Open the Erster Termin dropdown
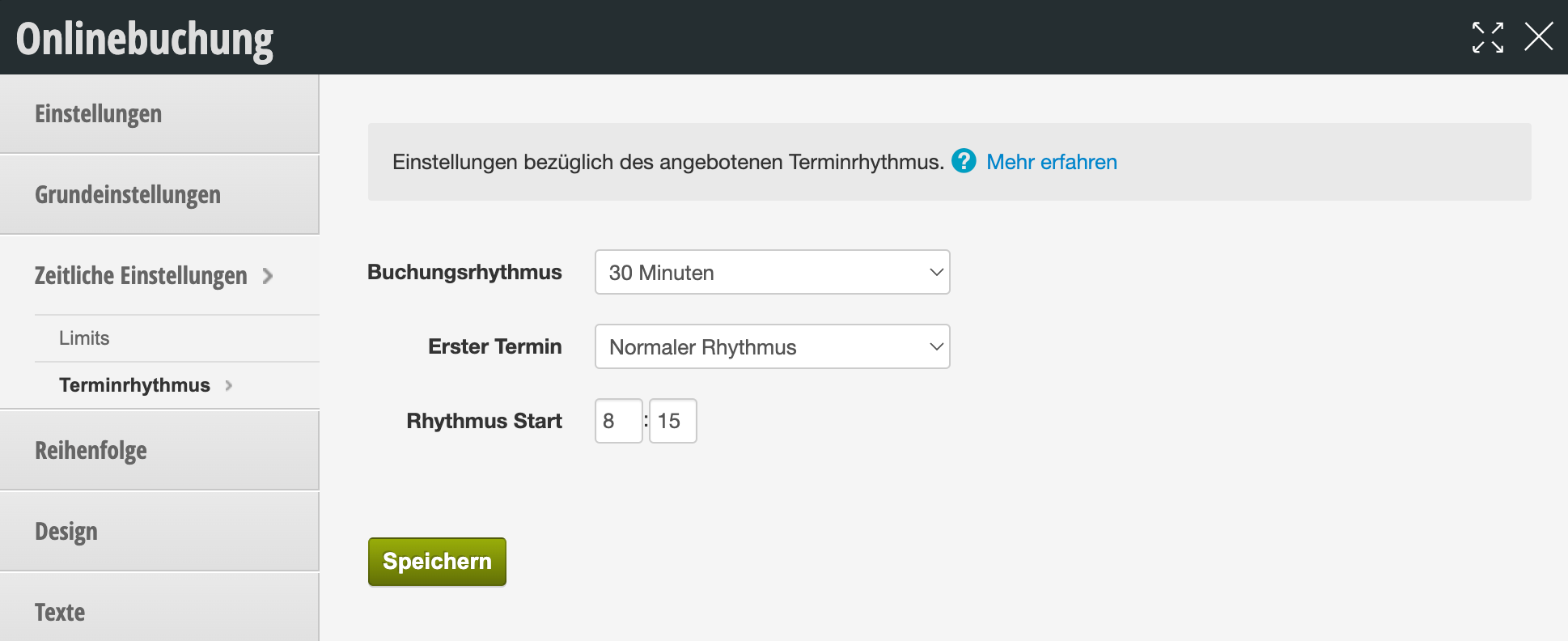 772,346
